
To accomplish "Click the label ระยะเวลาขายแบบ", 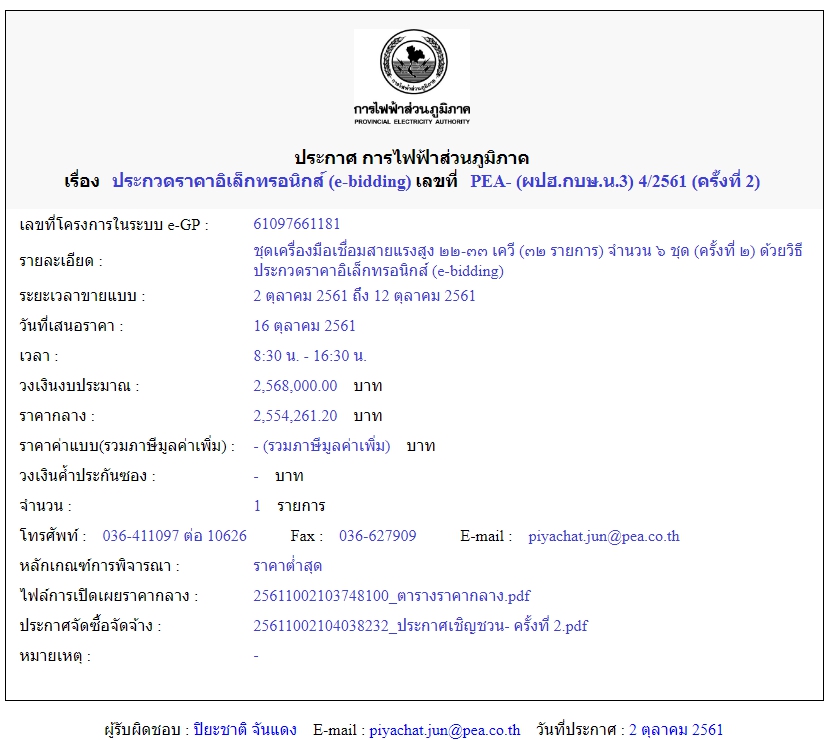I will point(82,295).
